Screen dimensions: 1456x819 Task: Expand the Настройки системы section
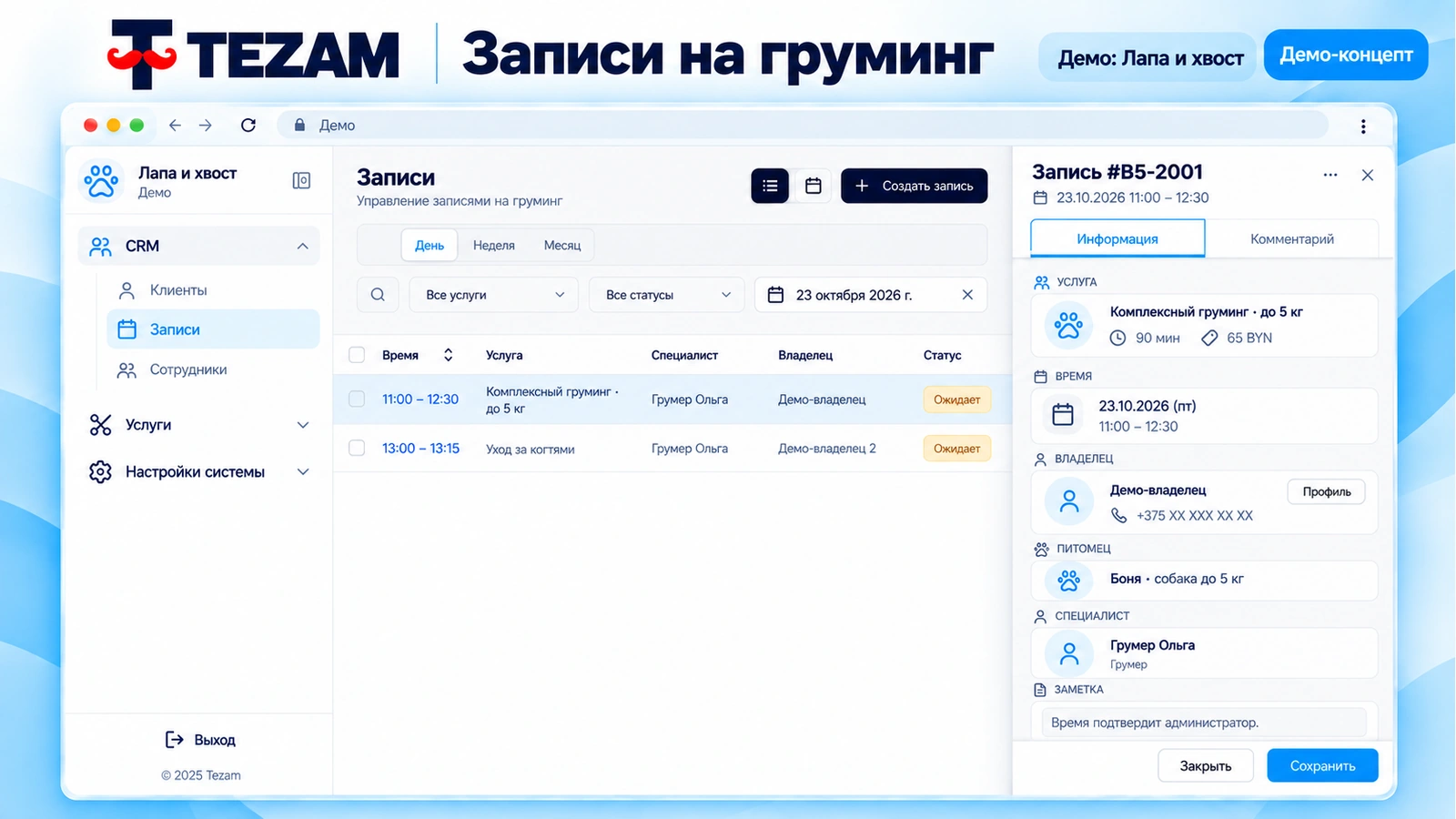click(198, 472)
